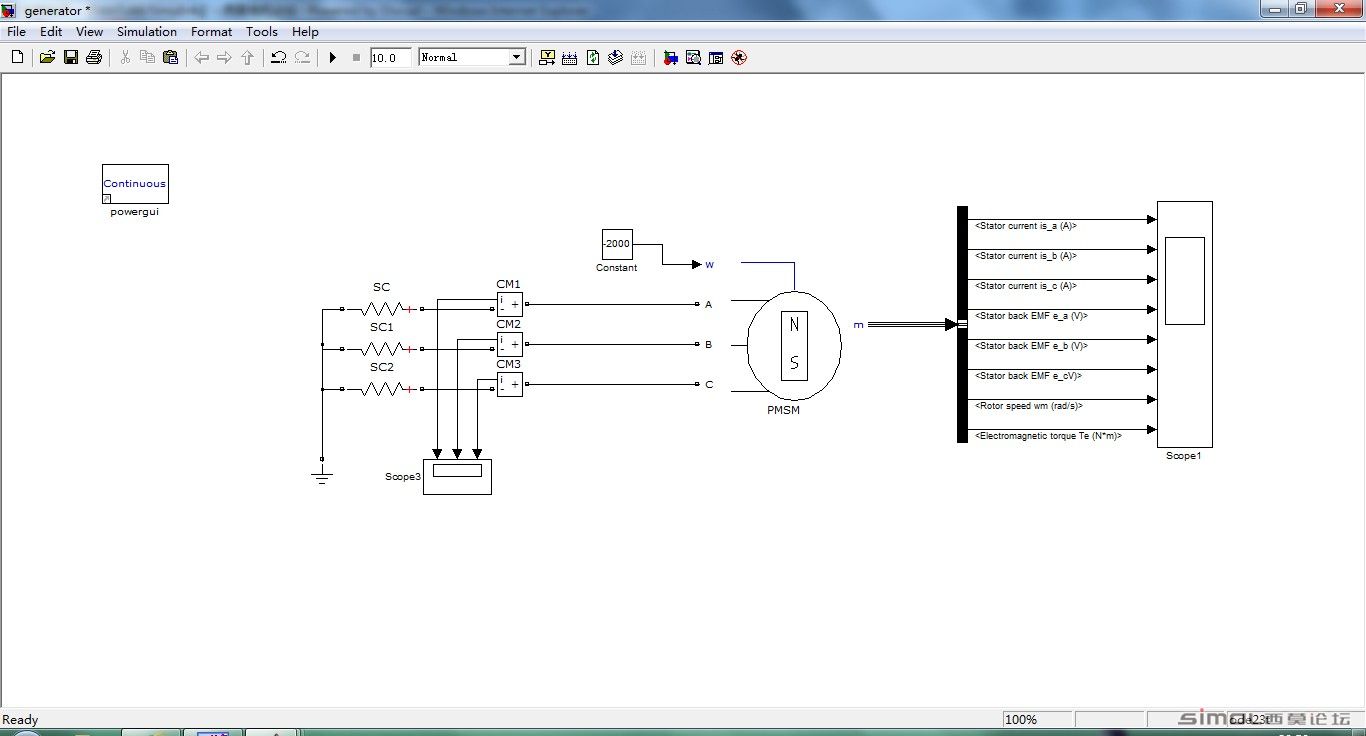Paste from clipboard in toolbar
Viewport: 1366px width, 736px height.
tap(170, 57)
